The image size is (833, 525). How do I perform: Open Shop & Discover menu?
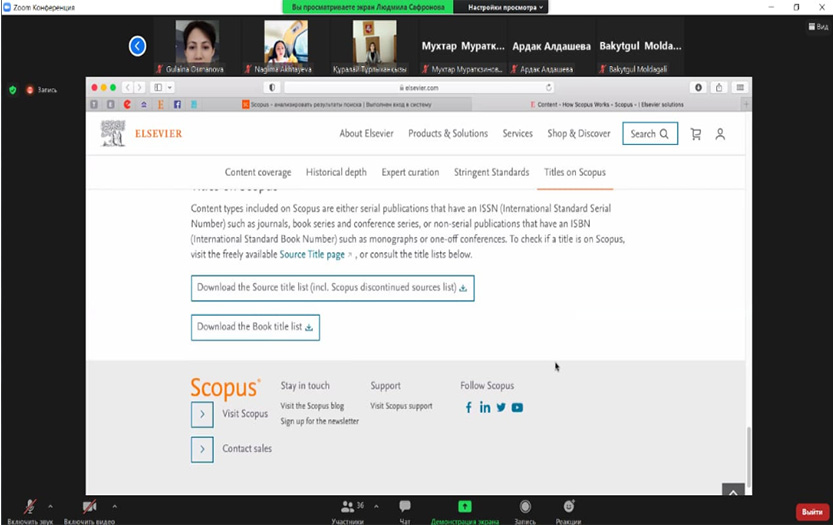click(x=579, y=133)
